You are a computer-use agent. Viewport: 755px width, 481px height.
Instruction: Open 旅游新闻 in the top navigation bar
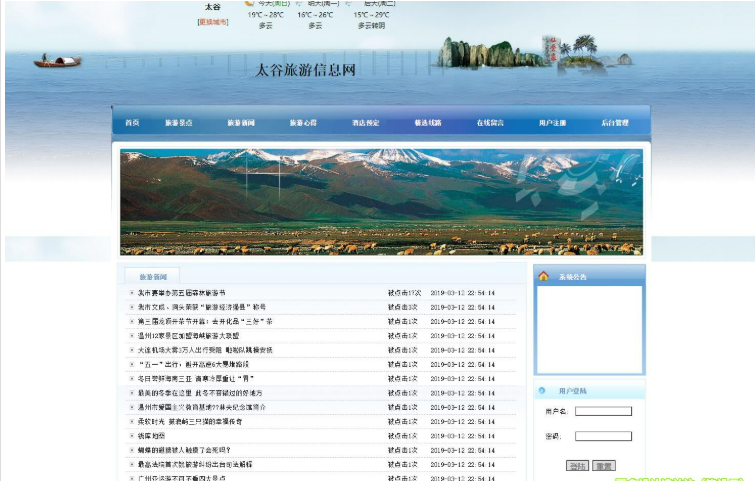(241, 123)
